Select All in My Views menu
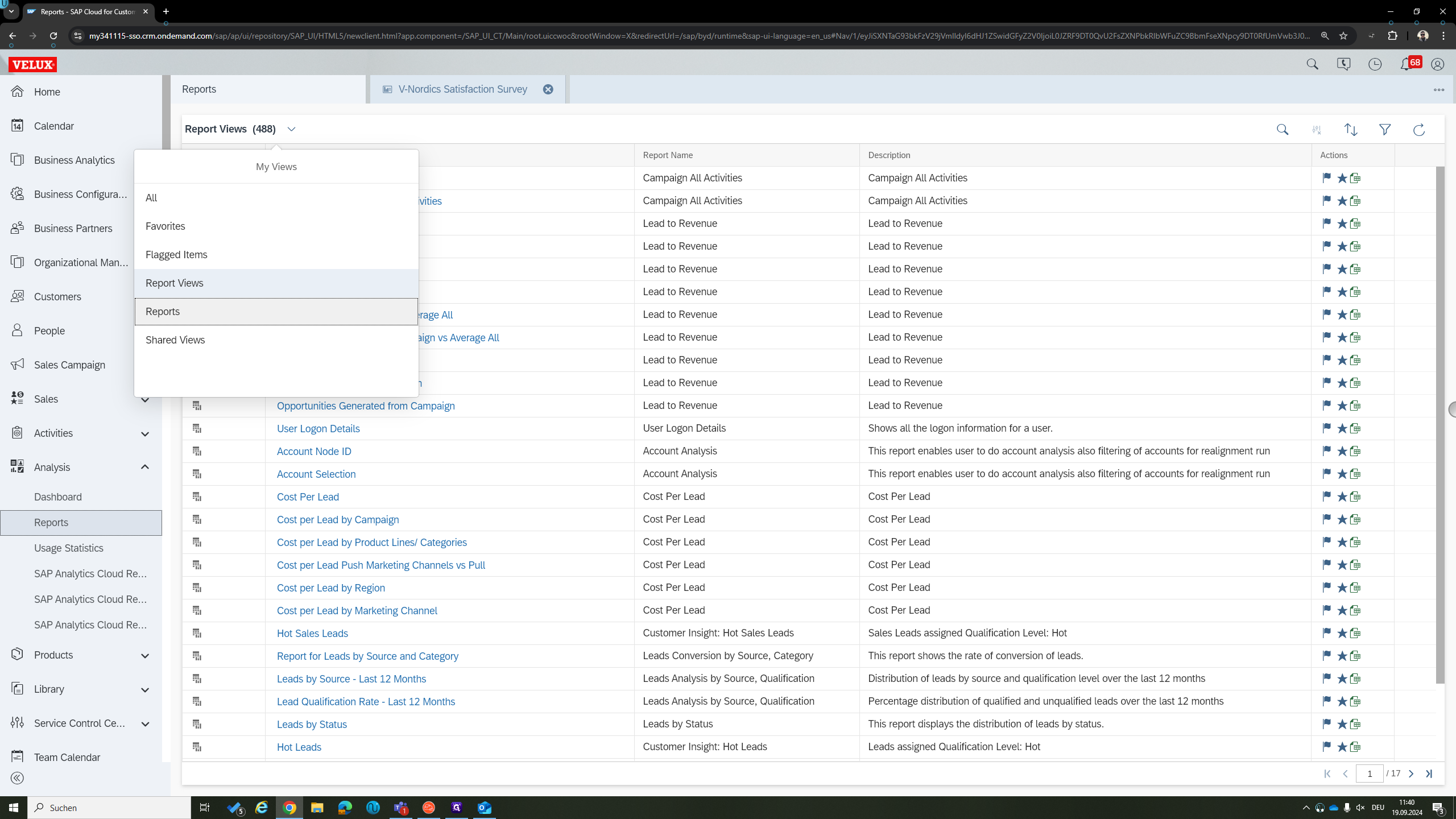 (x=276, y=198)
